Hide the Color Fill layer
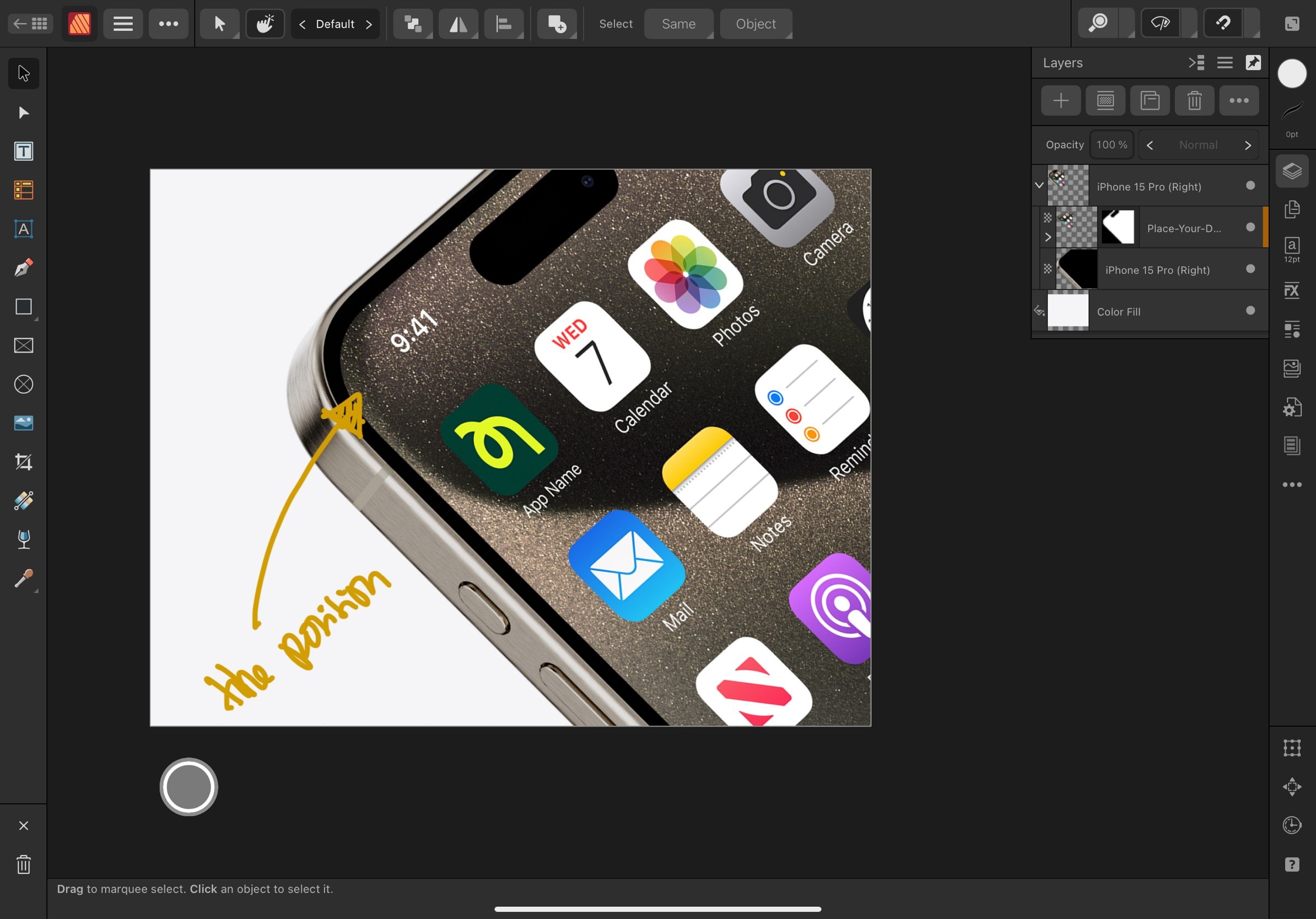Viewport: 1316px width, 919px height. (1250, 311)
